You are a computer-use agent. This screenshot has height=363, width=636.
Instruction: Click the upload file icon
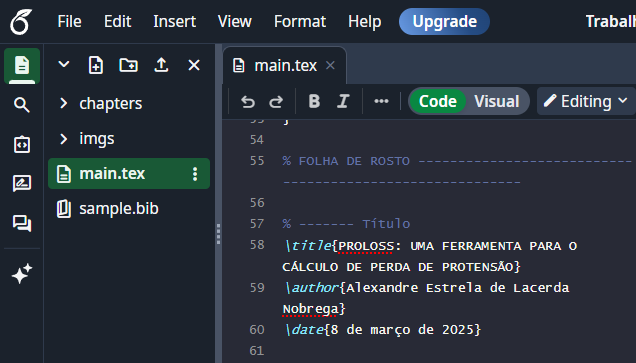[161, 65]
